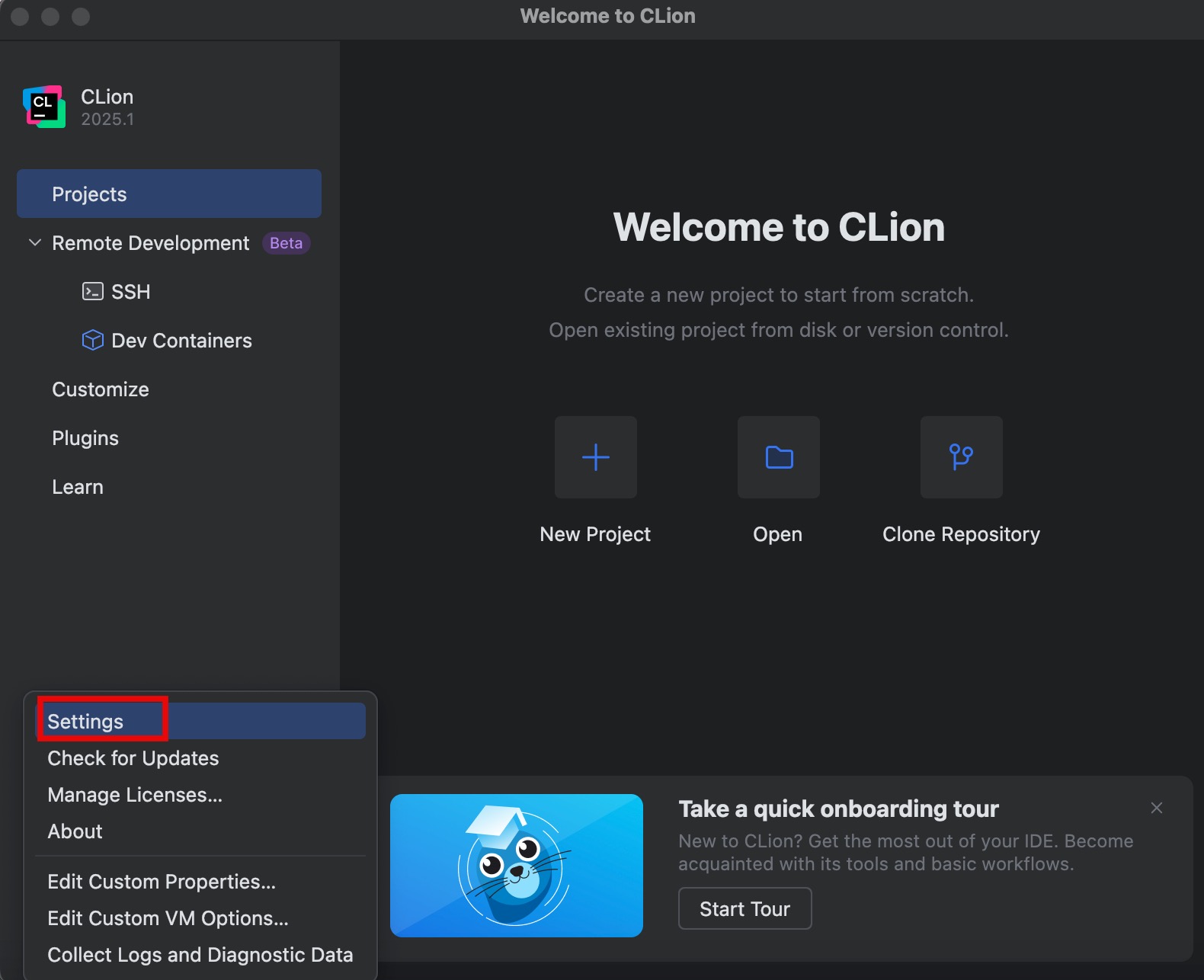The width and height of the screenshot is (1204, 980).
Task: Select the Projects tab
Action: point(168,194)
